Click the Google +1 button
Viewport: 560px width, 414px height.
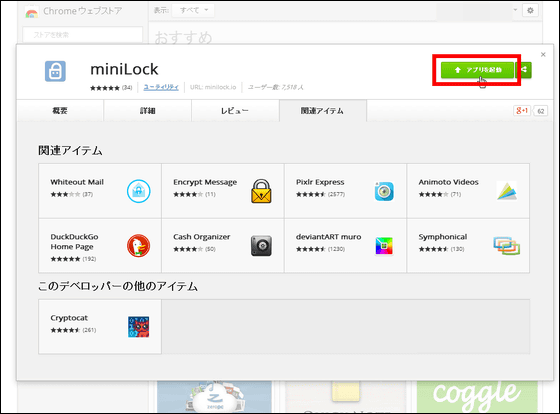click(522, 111)
